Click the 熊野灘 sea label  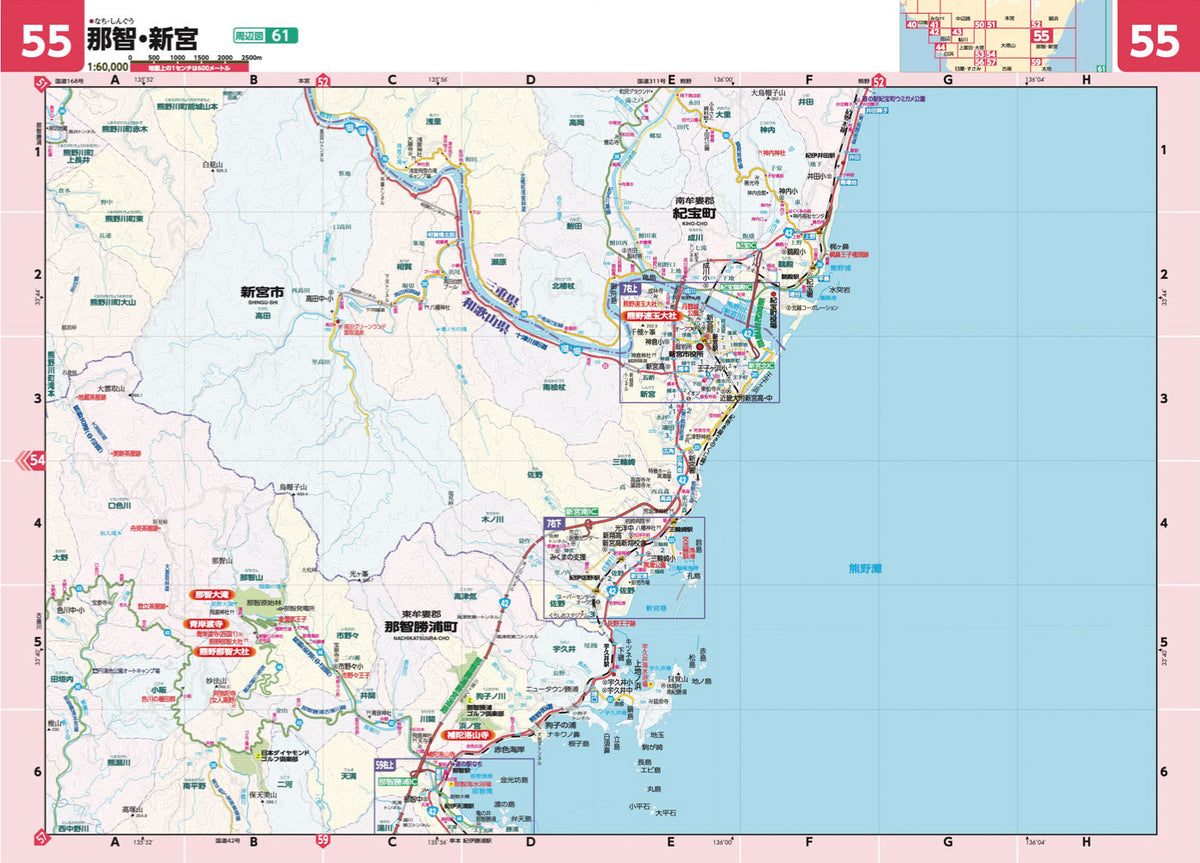(865, 569)
